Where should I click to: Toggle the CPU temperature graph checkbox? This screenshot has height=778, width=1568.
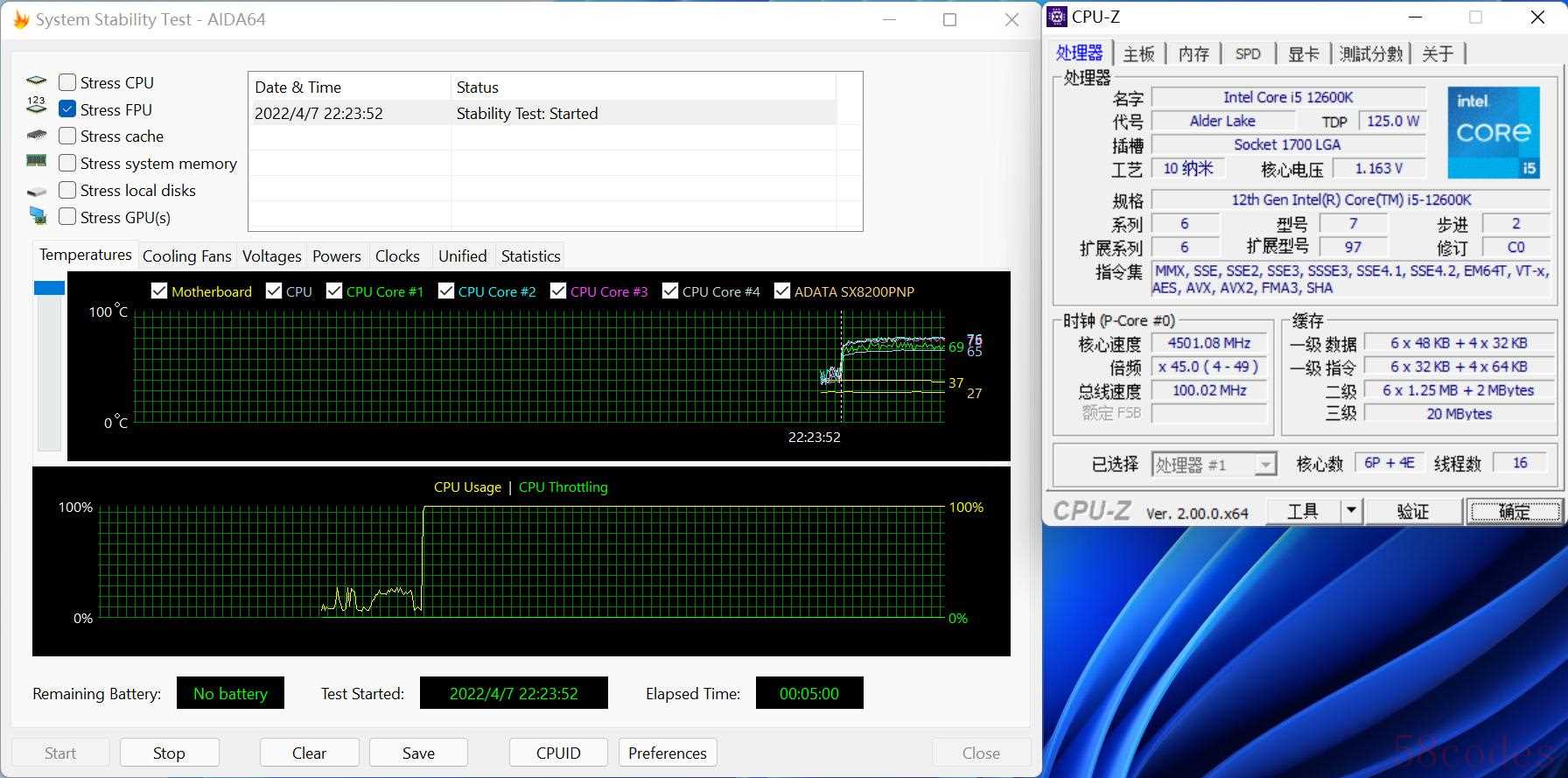pos(274,291)
